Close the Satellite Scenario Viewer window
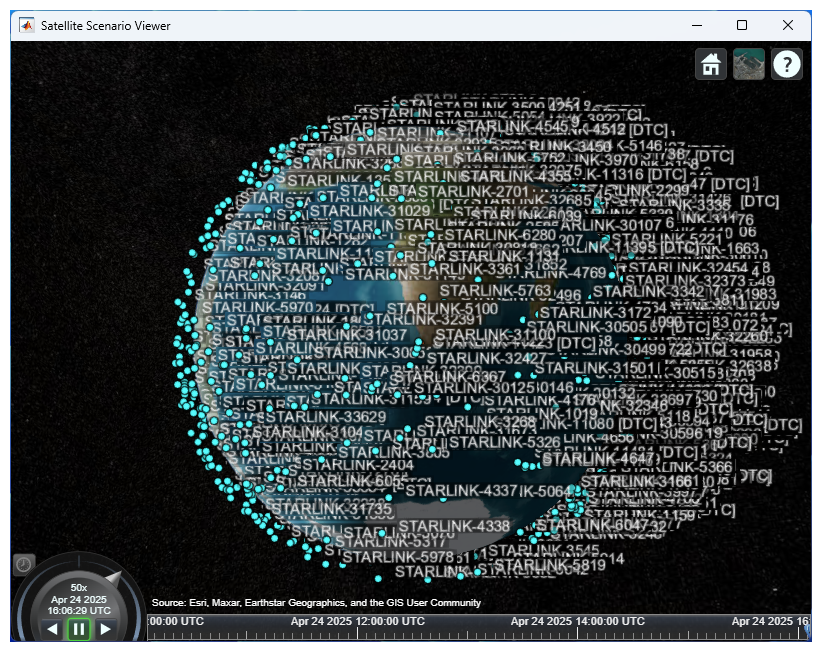Viewport: 822px width, 652px height. 787,25
